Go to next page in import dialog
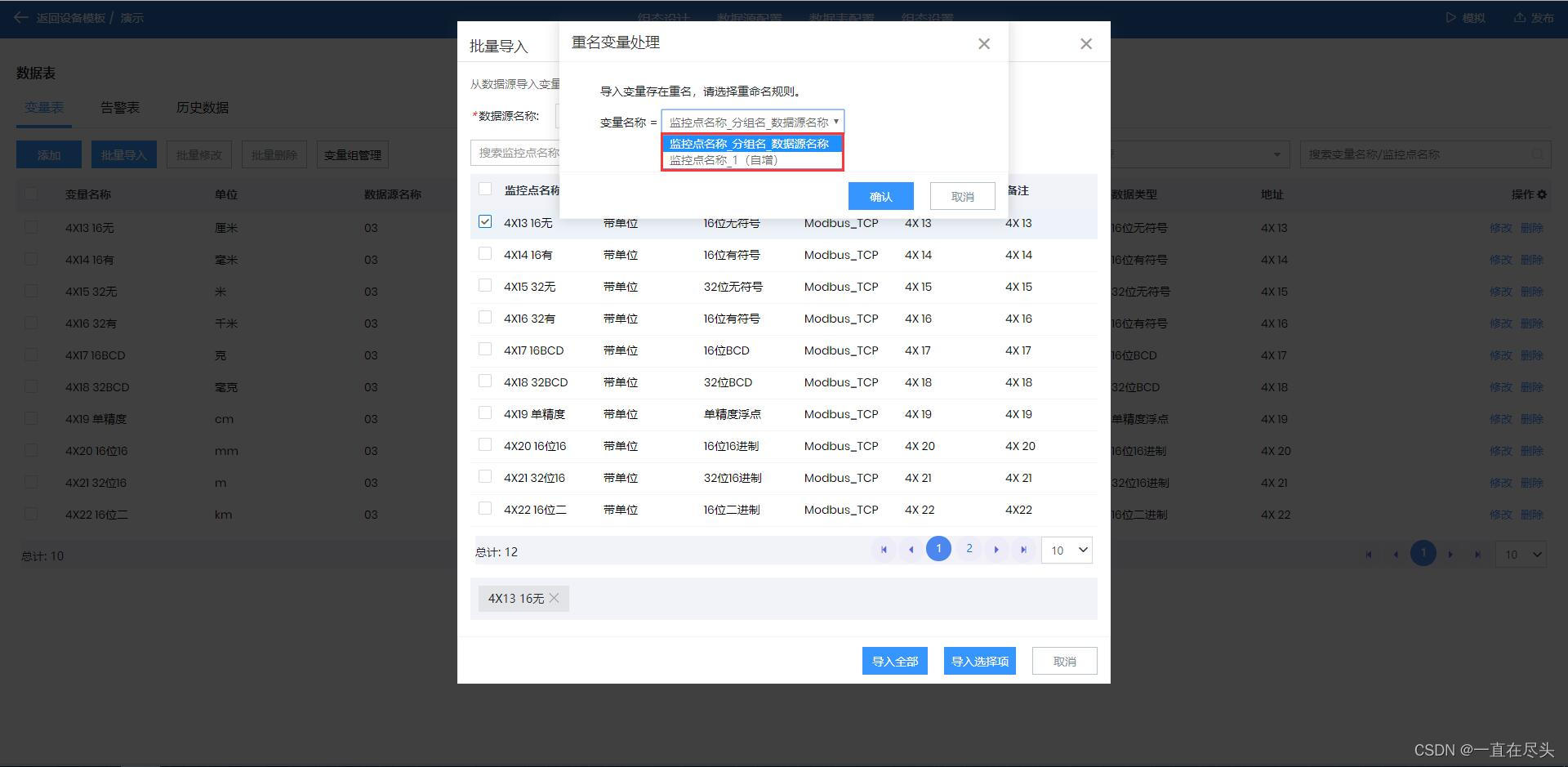 tap(996, 550)
